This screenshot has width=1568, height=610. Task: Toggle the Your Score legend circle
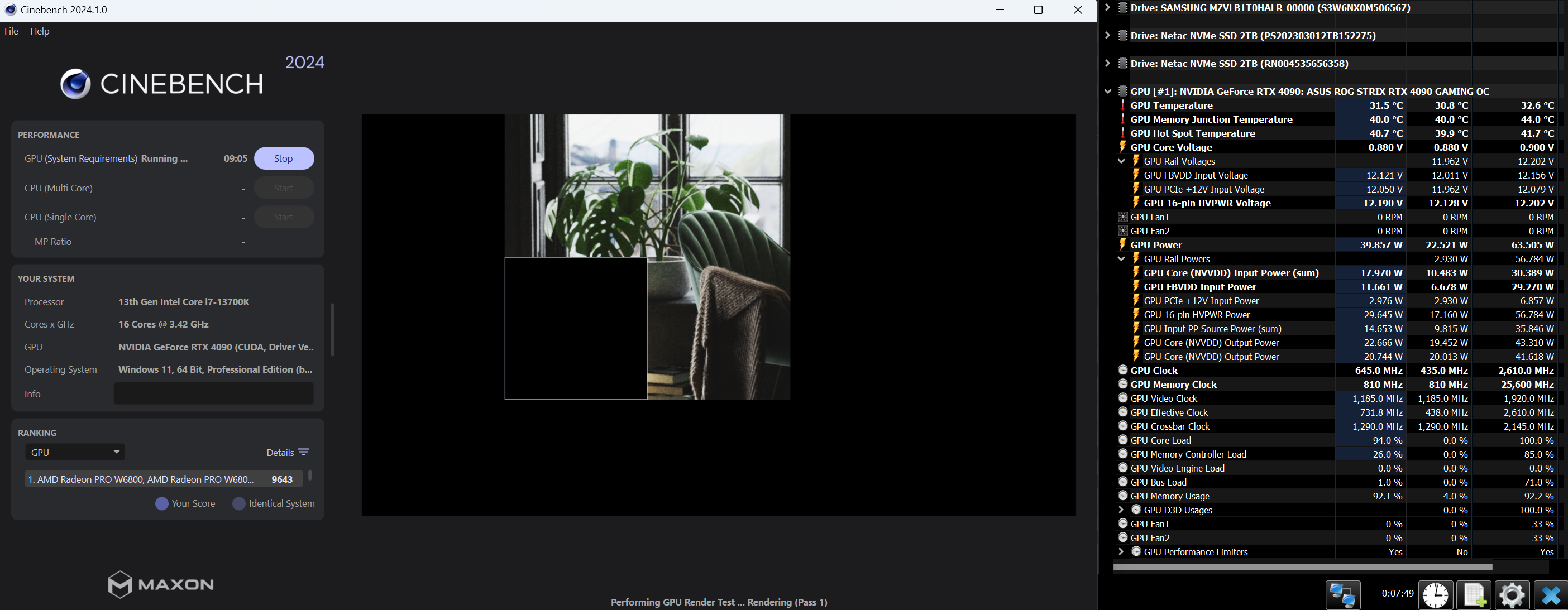point(161,503)
